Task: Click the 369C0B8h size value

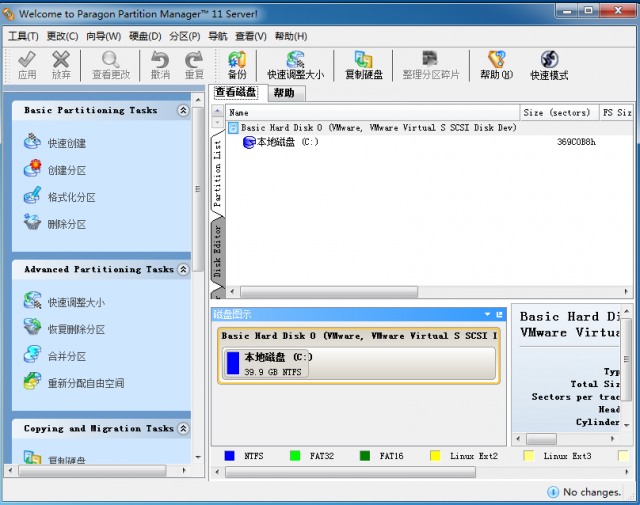Action: [x=576, y=142]
